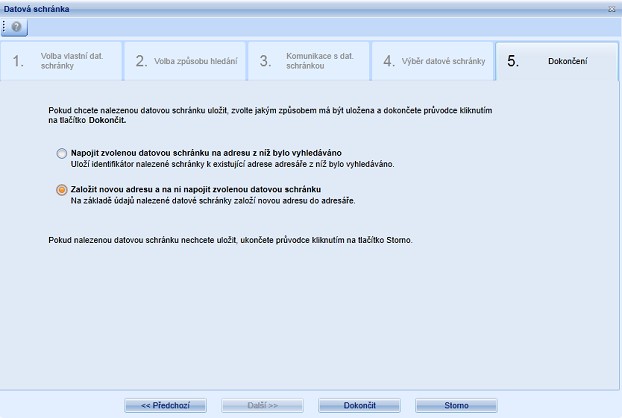Close the Datová schránka window
This screenshot has height=418, width=622.
(x=611, y=9)
